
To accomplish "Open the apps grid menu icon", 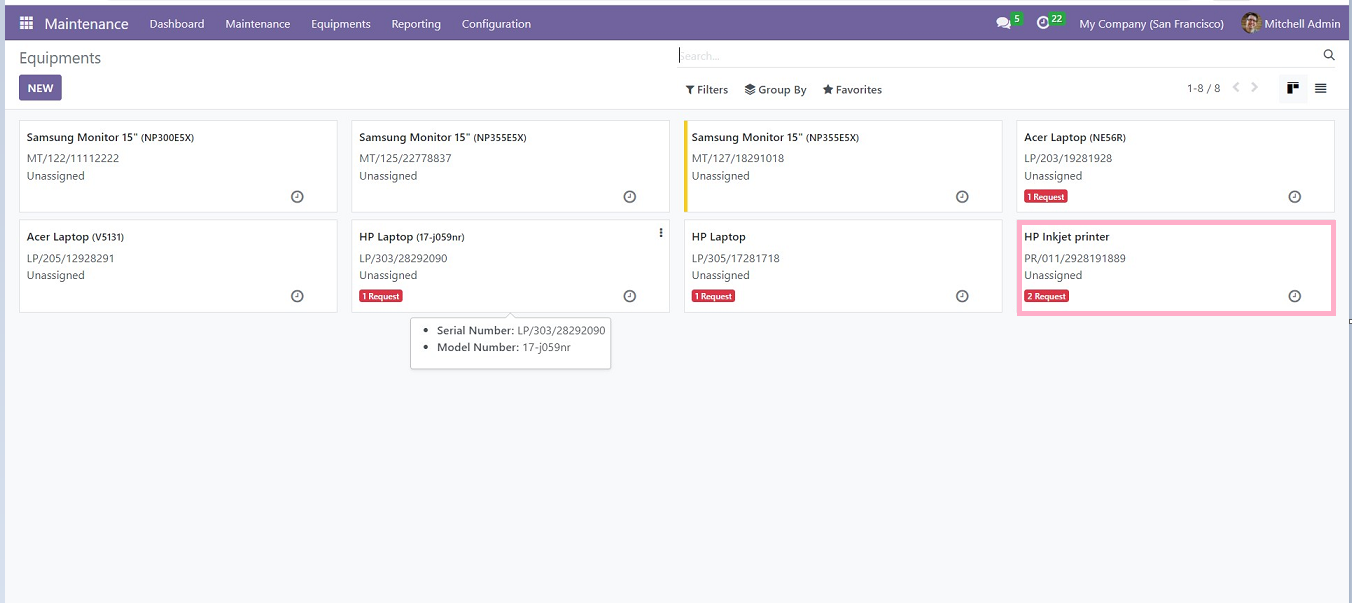I will click(26, 23).
